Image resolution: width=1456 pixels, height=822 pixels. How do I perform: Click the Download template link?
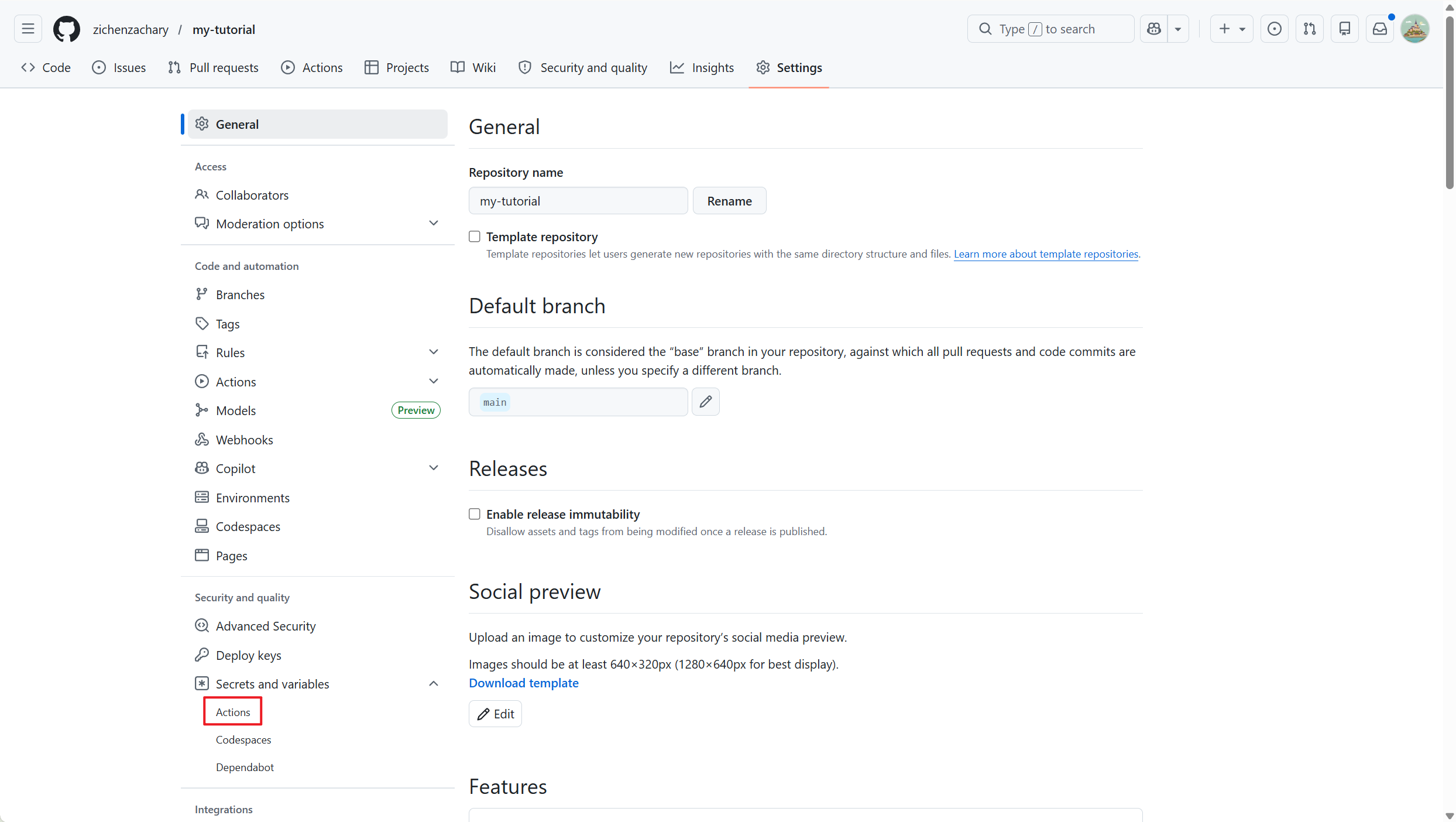click(523, 683)
